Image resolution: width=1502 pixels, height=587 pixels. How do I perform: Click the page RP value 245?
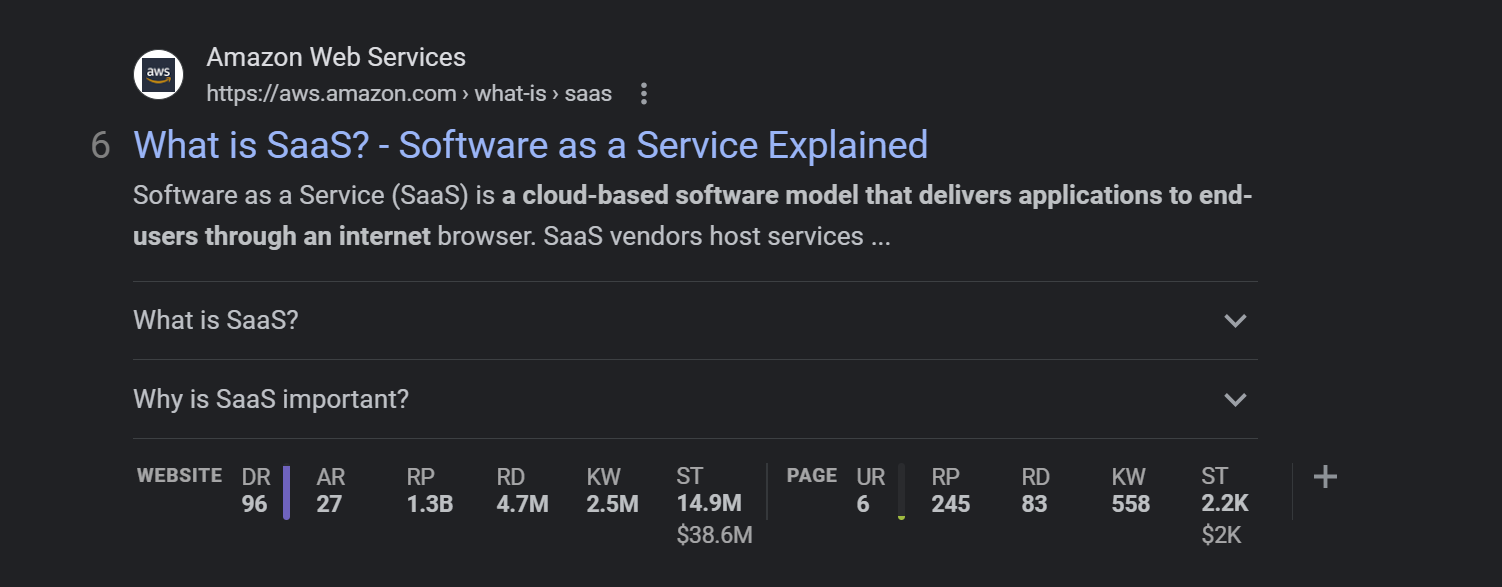pos(951,504)
